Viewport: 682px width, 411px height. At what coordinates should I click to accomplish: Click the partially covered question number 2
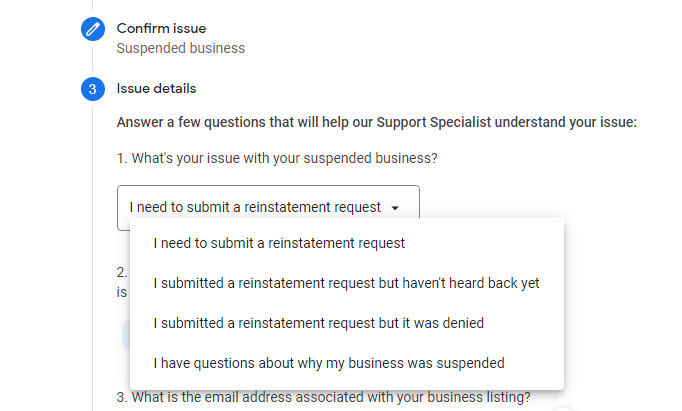[x=122, y=273]
